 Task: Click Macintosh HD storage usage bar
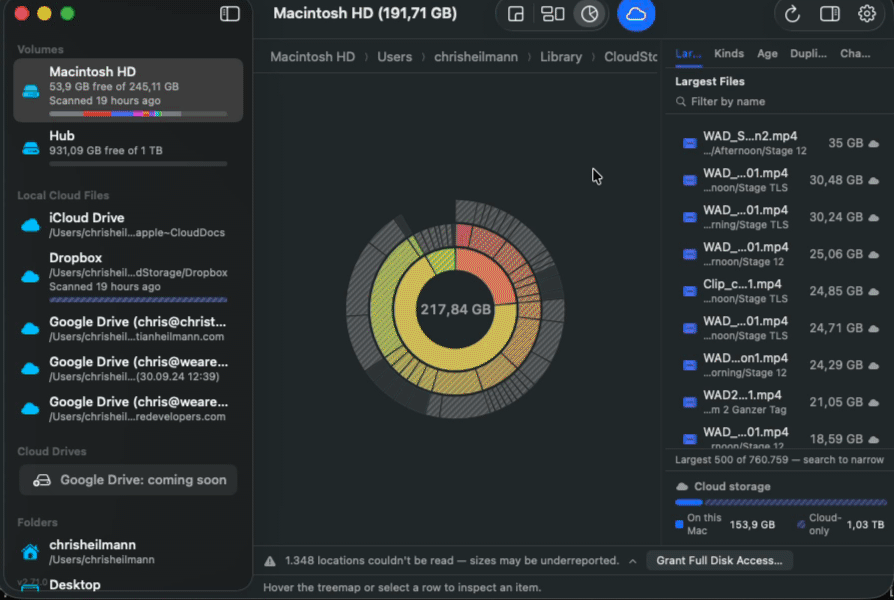[138, 113]
